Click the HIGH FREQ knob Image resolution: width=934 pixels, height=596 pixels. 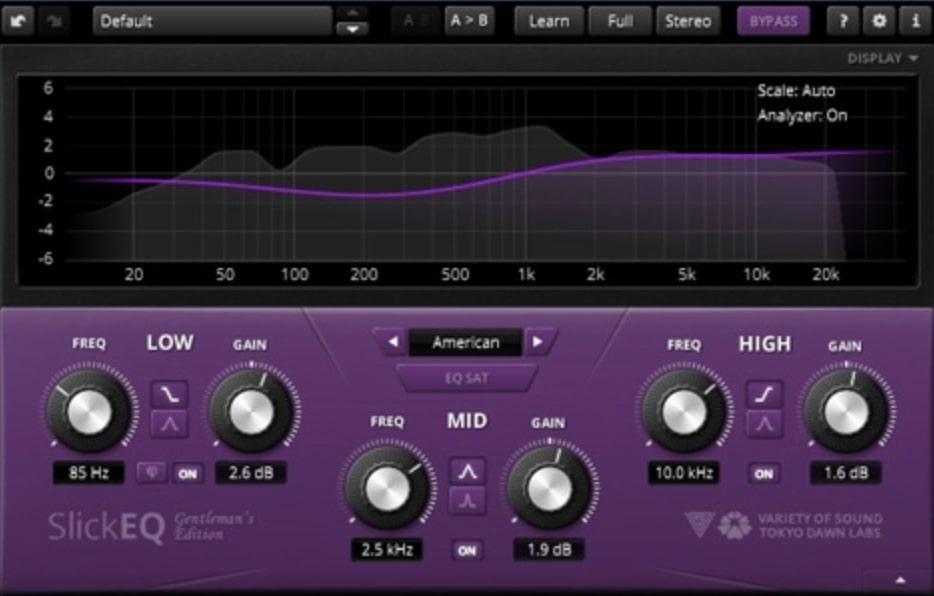click(x=684, y=412)
